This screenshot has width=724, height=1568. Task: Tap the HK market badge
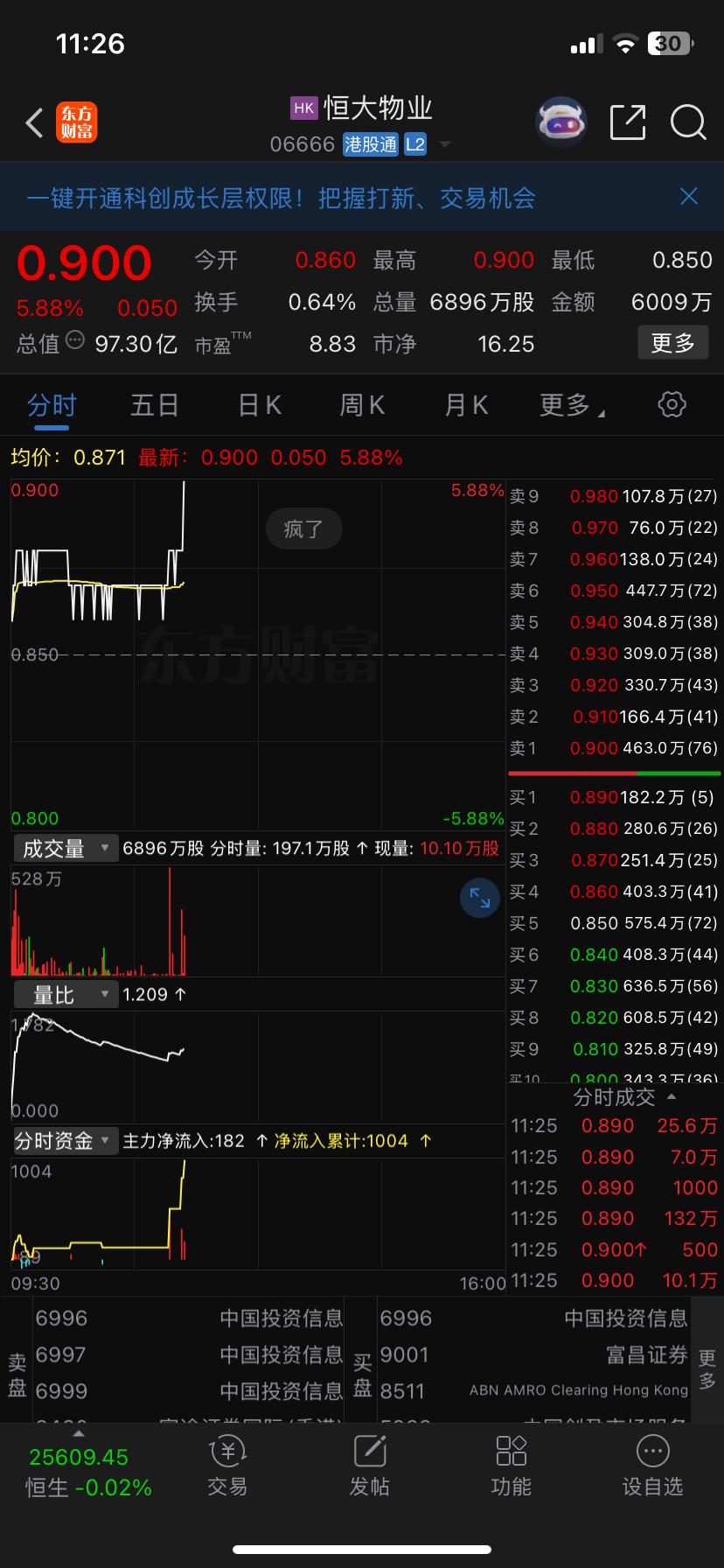(303, 108)
